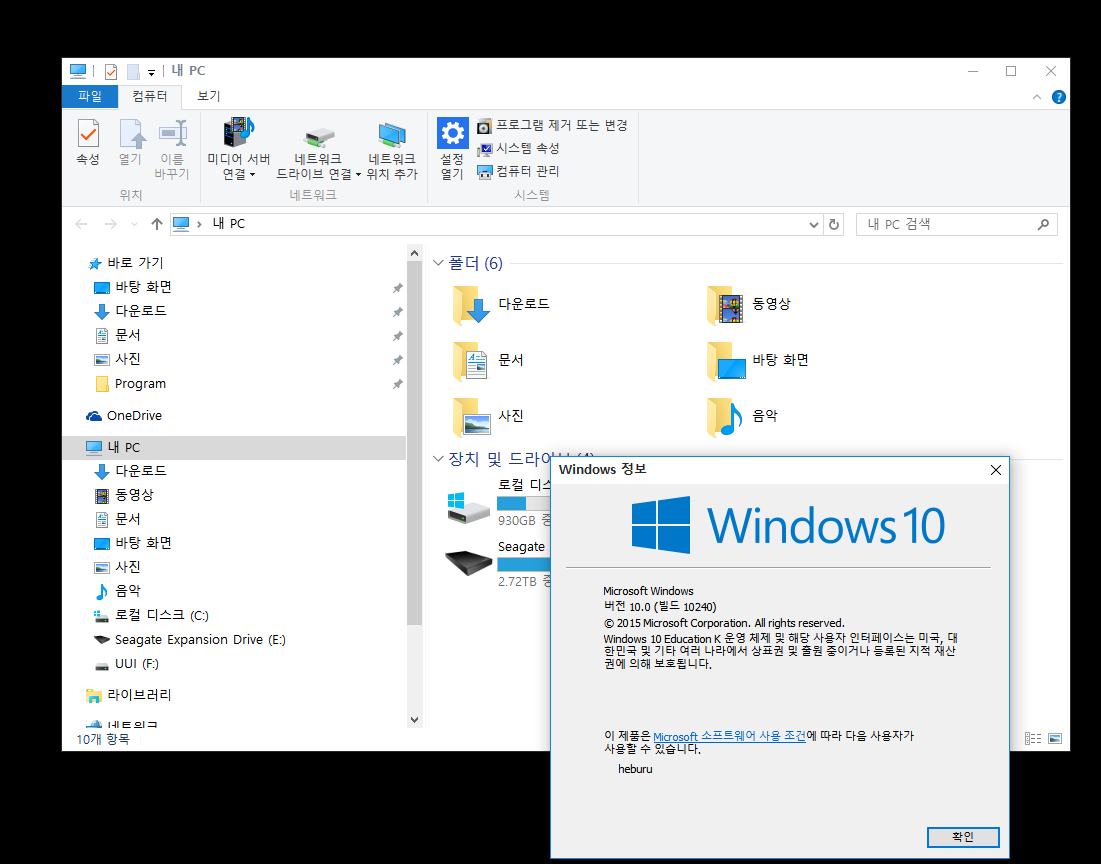Select 내 PC in navigation pane
1101x864 pixels.
click(235, 447)
